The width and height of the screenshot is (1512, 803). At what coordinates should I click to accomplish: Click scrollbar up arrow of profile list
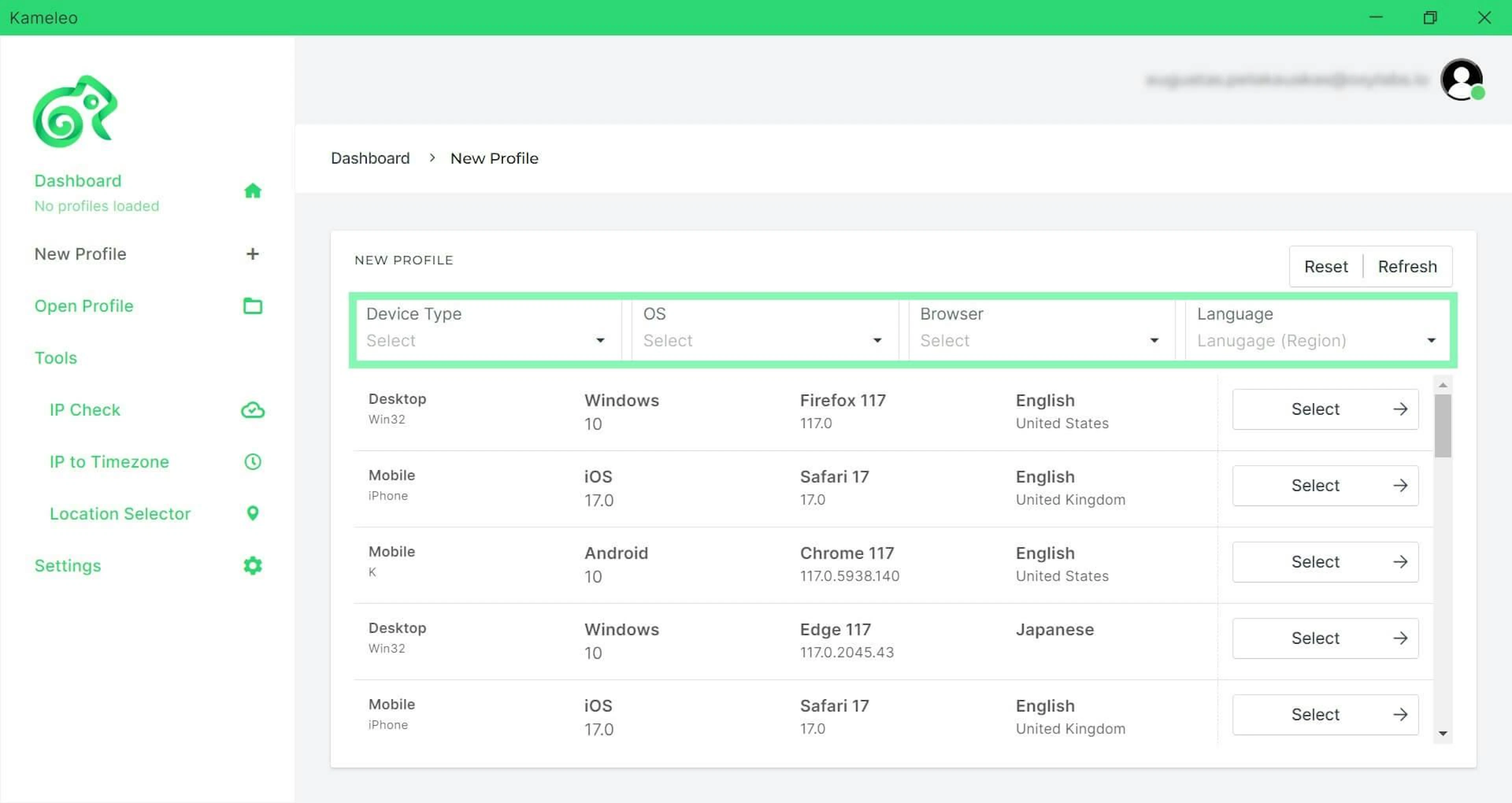tap(1443, 385)
